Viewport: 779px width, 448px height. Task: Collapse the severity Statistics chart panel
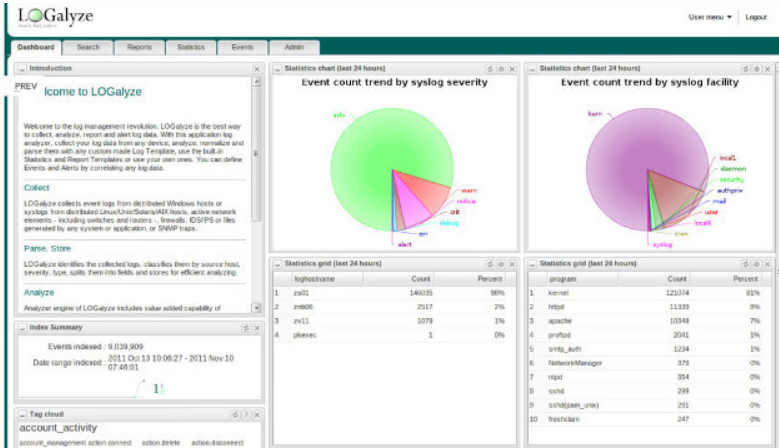tap(278, 69)
